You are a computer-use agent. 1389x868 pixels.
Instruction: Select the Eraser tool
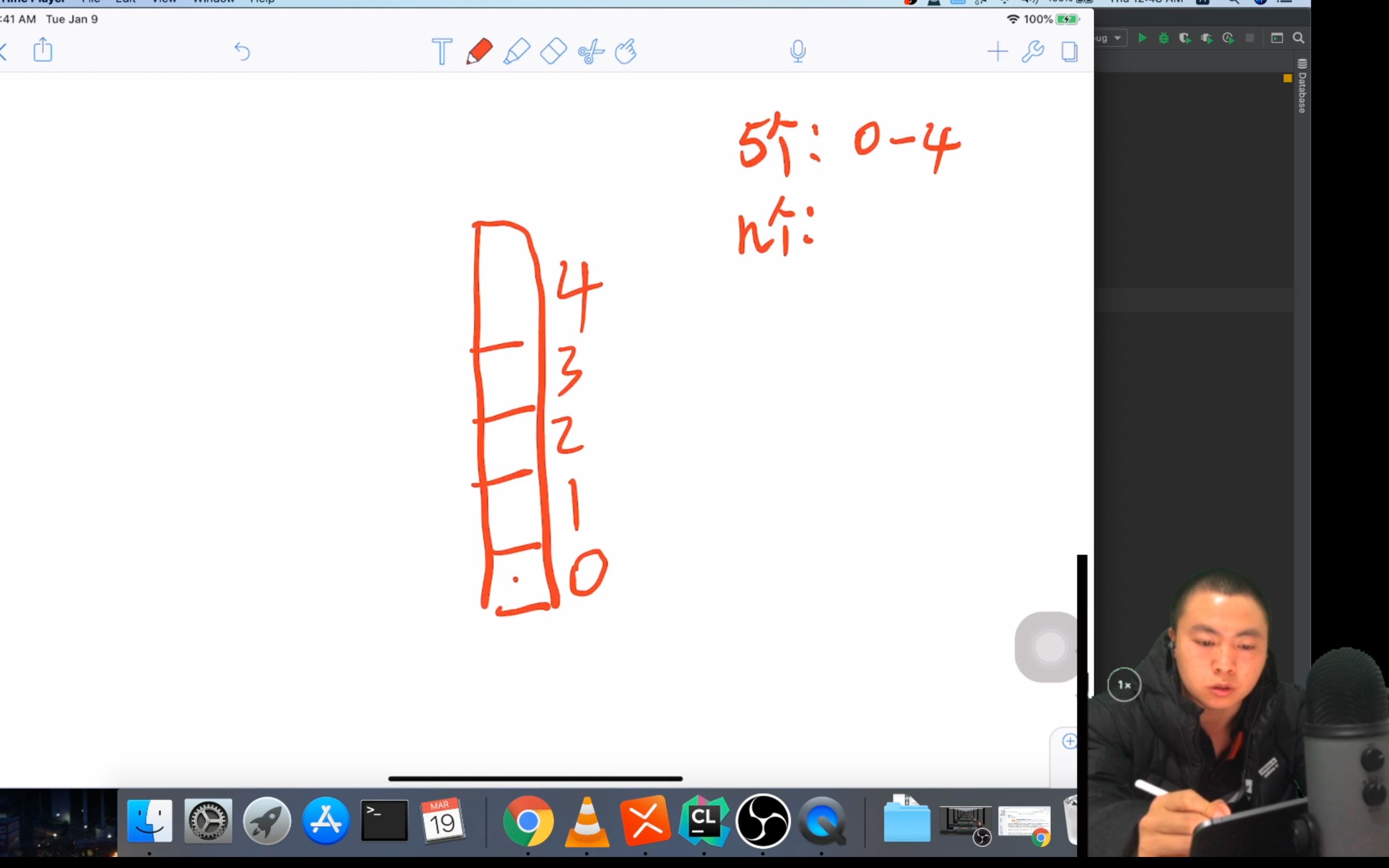553,51
